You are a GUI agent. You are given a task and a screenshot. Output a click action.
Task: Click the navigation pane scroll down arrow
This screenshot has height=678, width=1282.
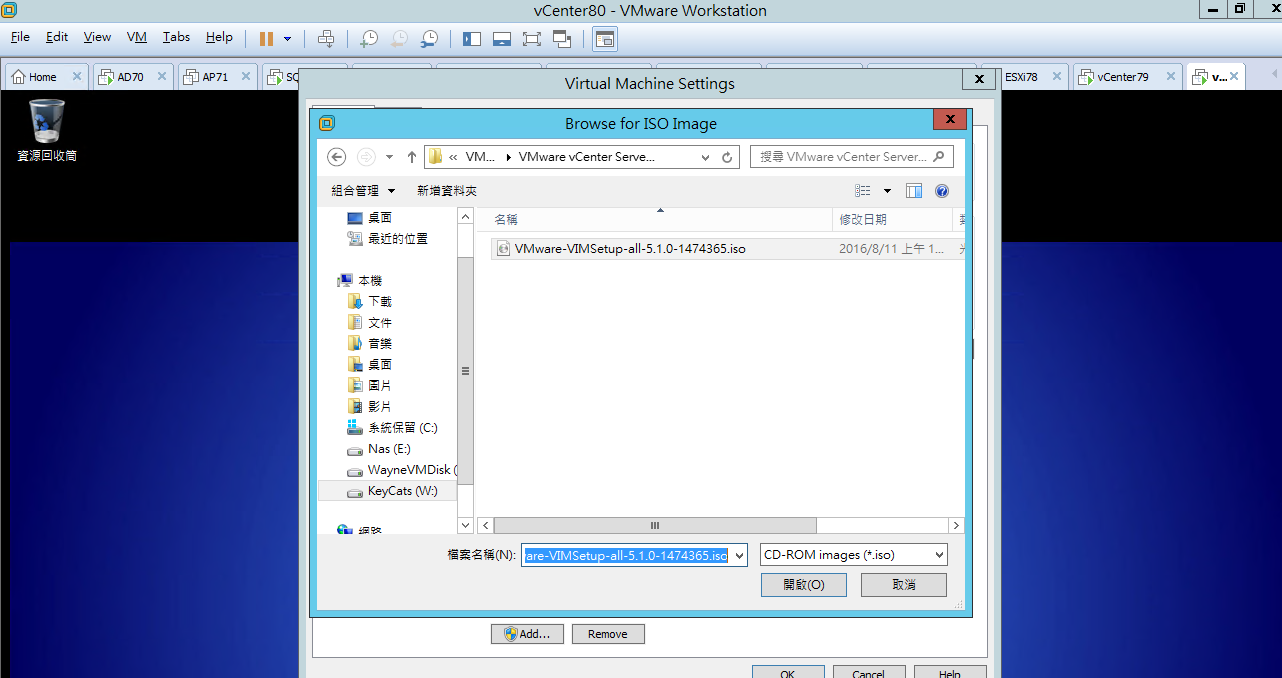coord(465,525)
